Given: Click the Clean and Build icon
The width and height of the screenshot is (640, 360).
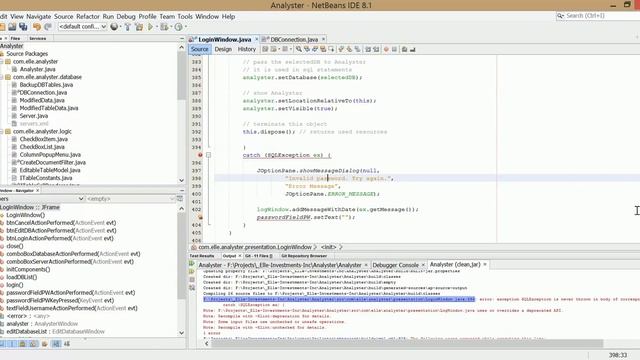Looking at the screenshot, I should point(139,27).
